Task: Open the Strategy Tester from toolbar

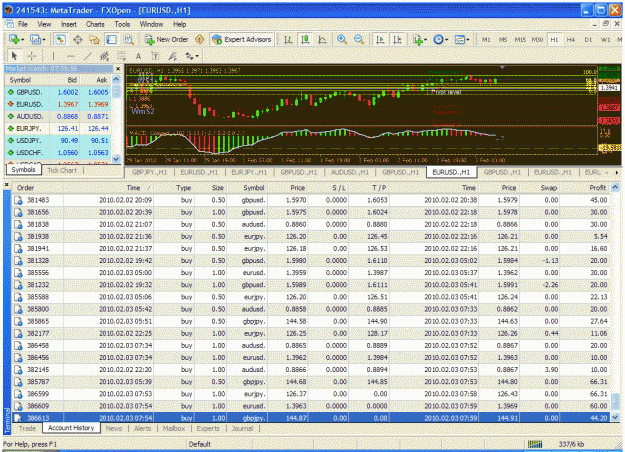Action: (x=128, y=39)
